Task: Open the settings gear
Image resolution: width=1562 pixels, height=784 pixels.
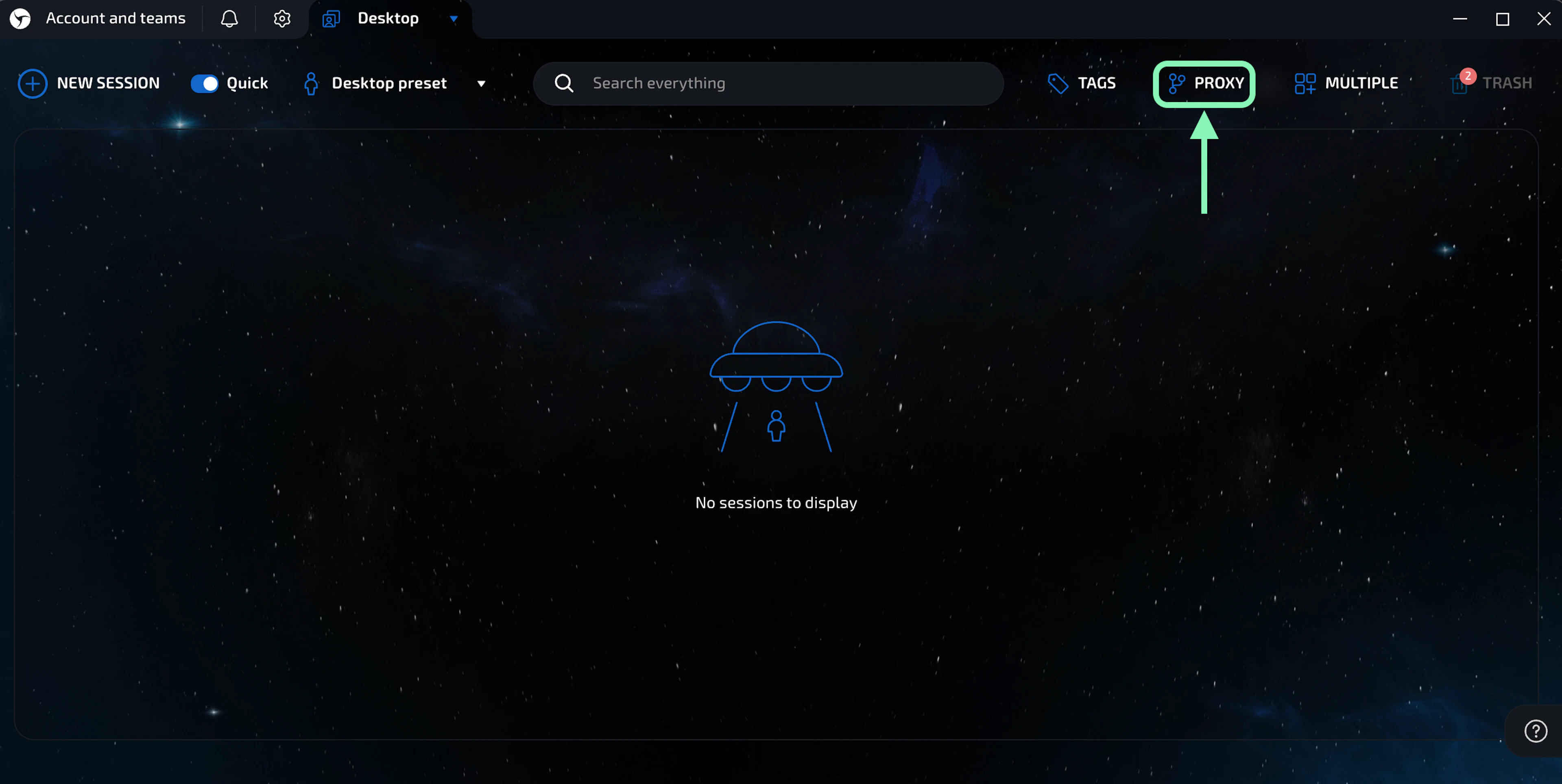Action: pos(282,19)
